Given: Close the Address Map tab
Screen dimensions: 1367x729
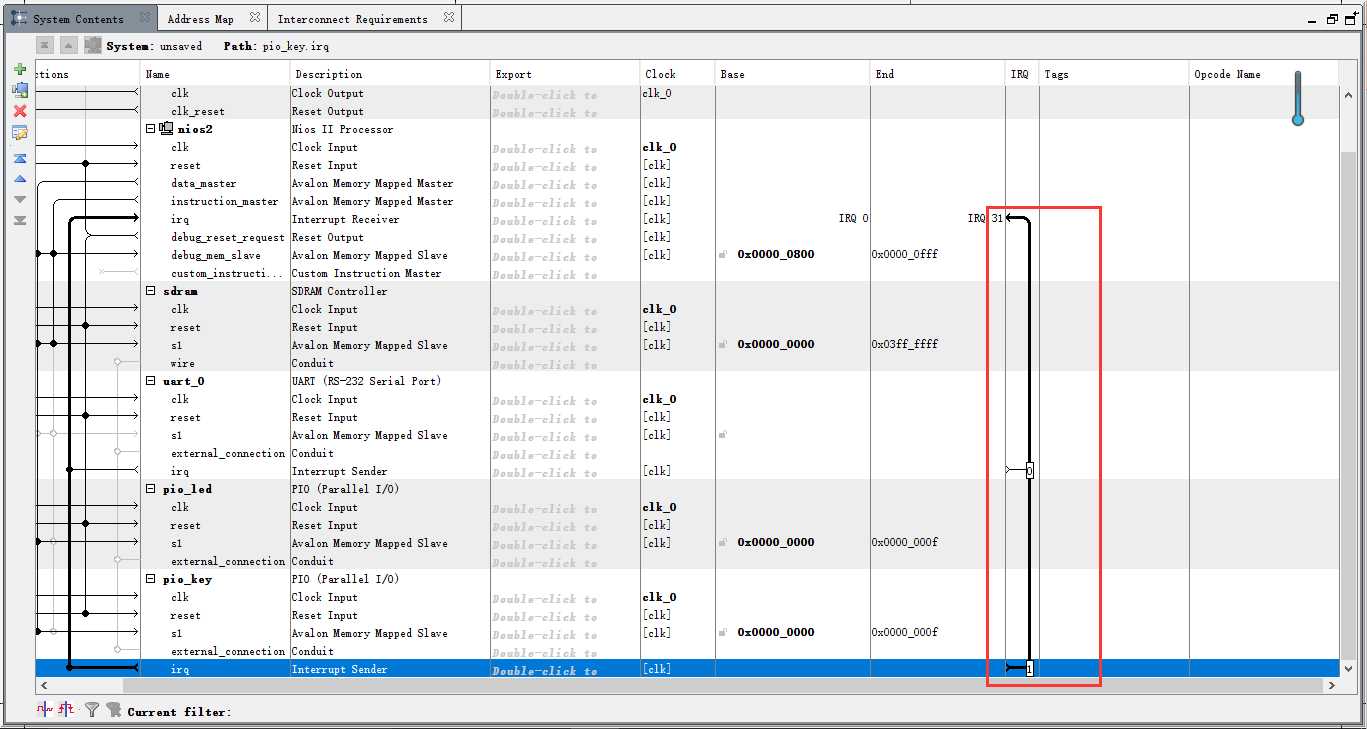Looking at the screenshot, I should coord(255,17).
